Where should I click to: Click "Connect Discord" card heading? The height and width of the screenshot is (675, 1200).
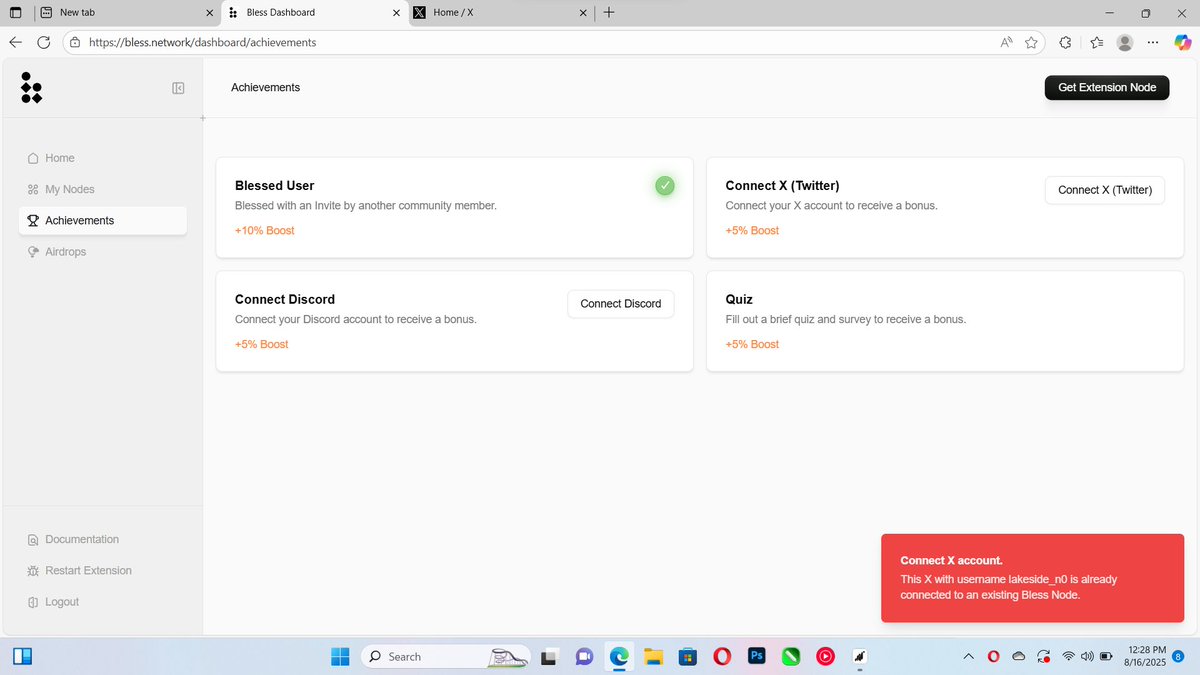click(x=285, y=300)
